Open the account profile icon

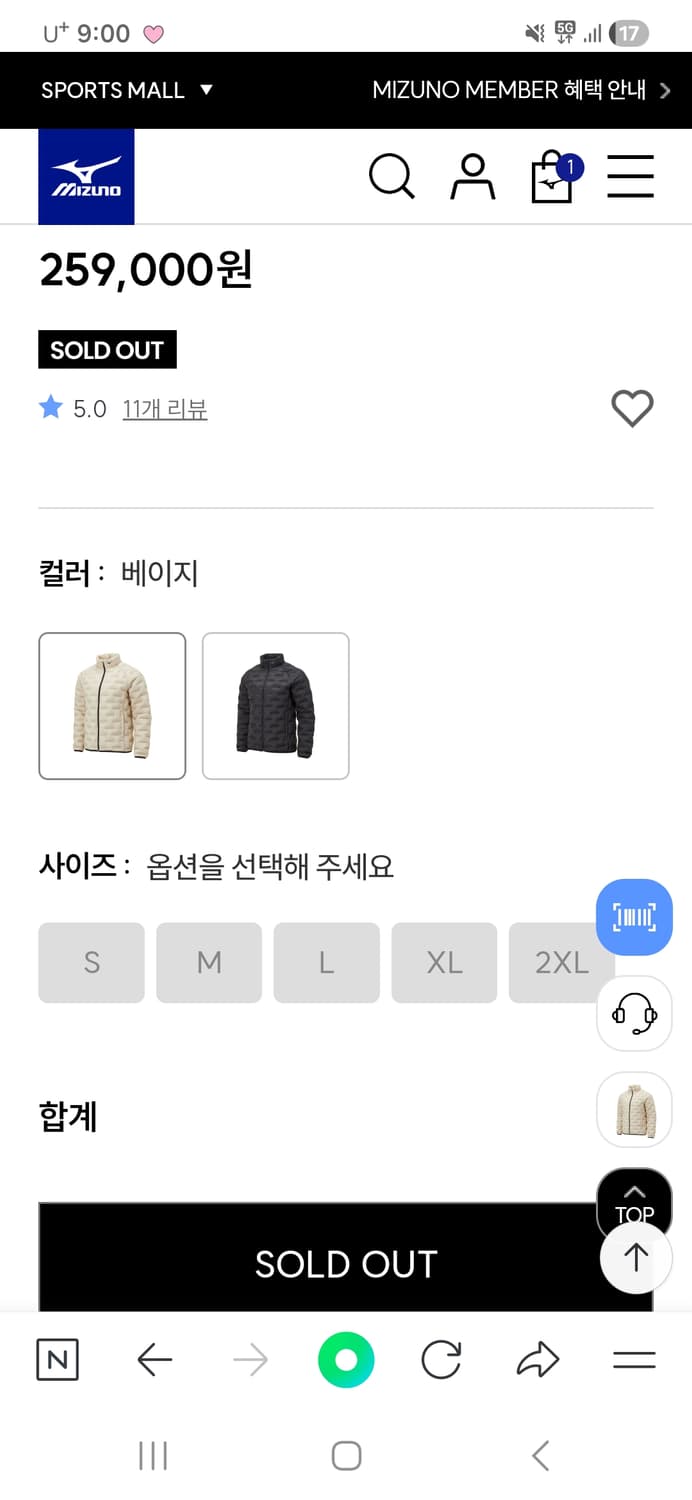click(x=472, y=176)
